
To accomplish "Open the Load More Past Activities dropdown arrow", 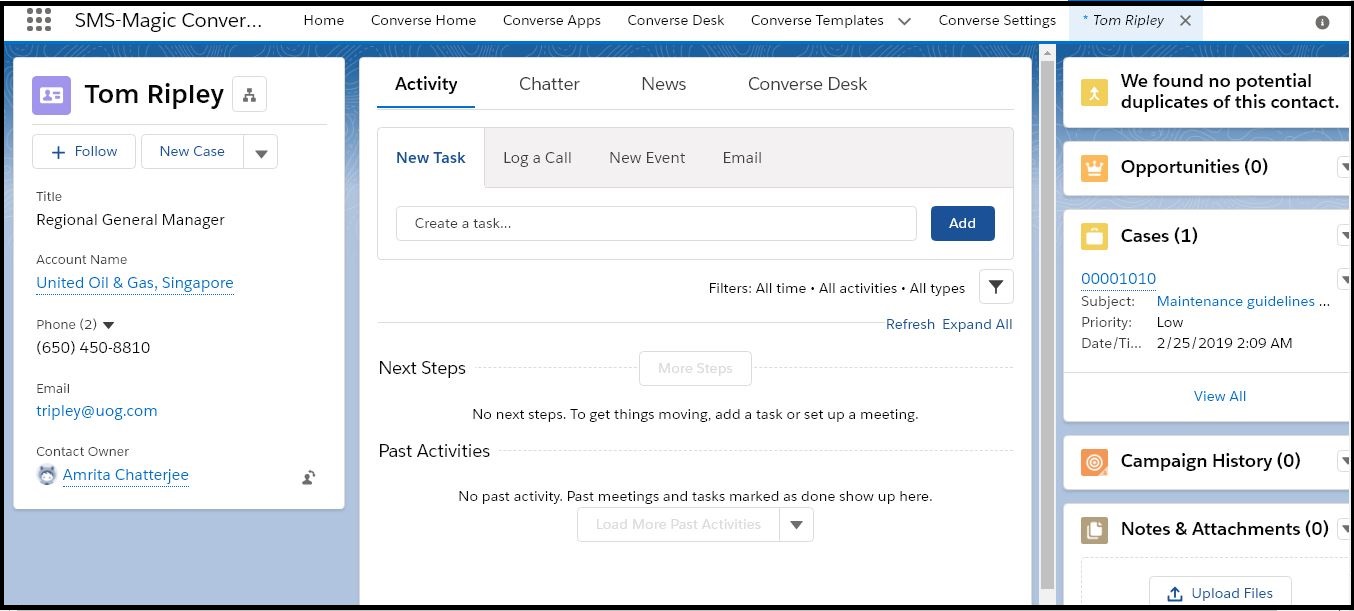I will point(796,525).
